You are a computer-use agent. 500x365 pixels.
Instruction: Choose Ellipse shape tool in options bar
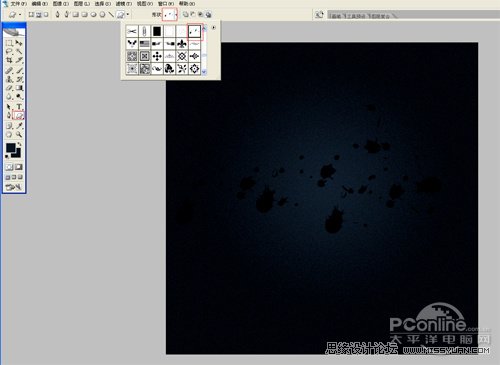[x=94, y=14]
